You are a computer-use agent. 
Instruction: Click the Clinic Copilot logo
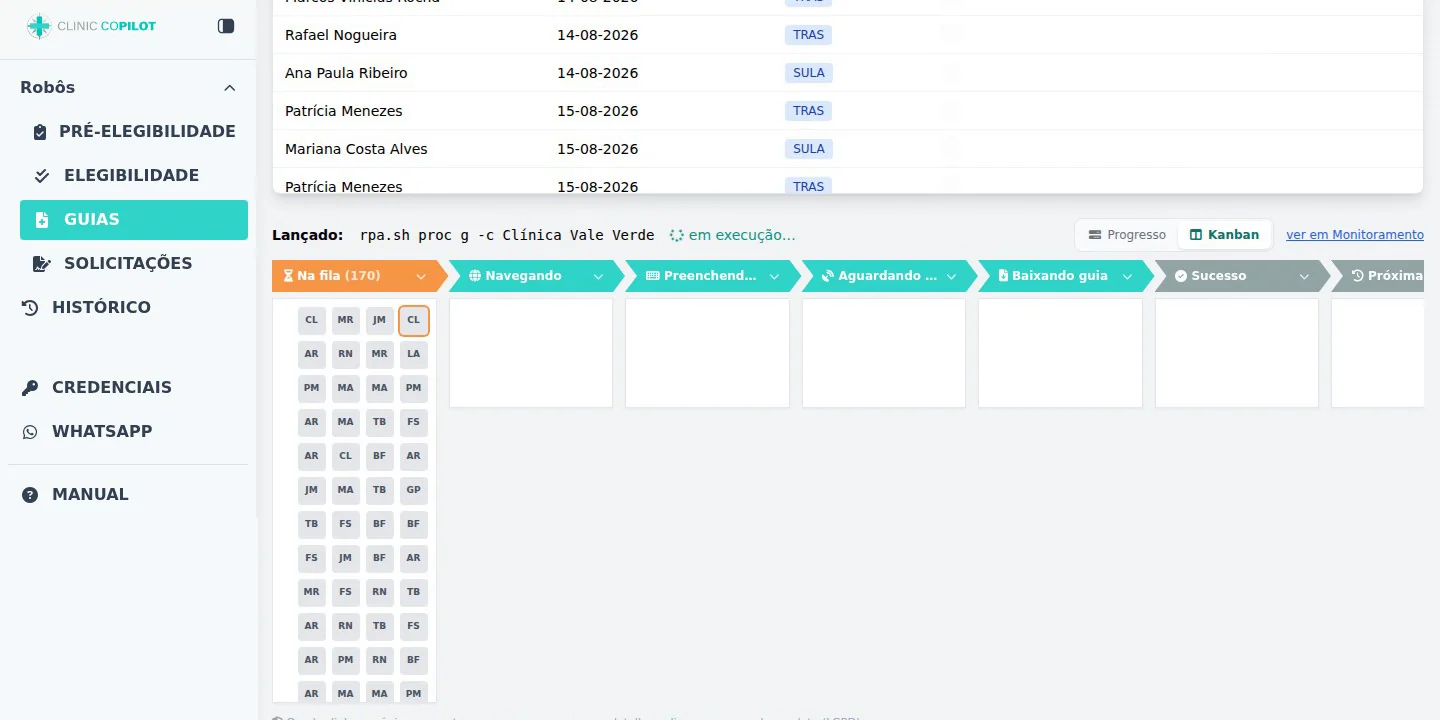coord(91,26)
